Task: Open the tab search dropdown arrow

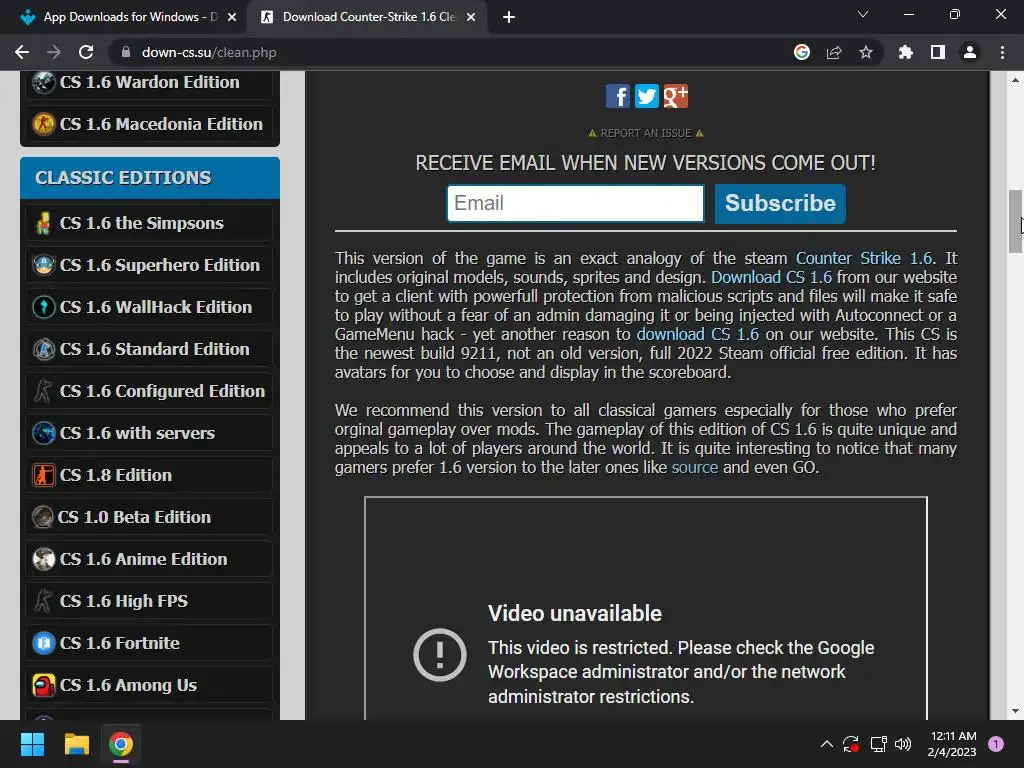Action: point(863,14)
